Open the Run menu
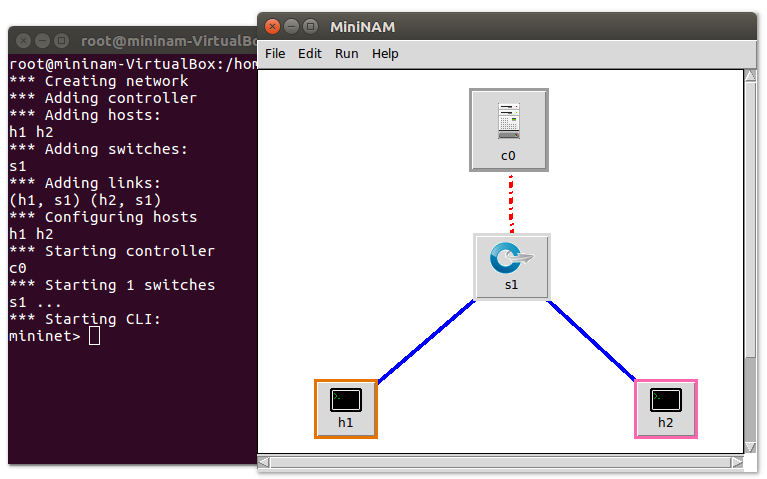 pyautogui.click(x=347, y=54)
